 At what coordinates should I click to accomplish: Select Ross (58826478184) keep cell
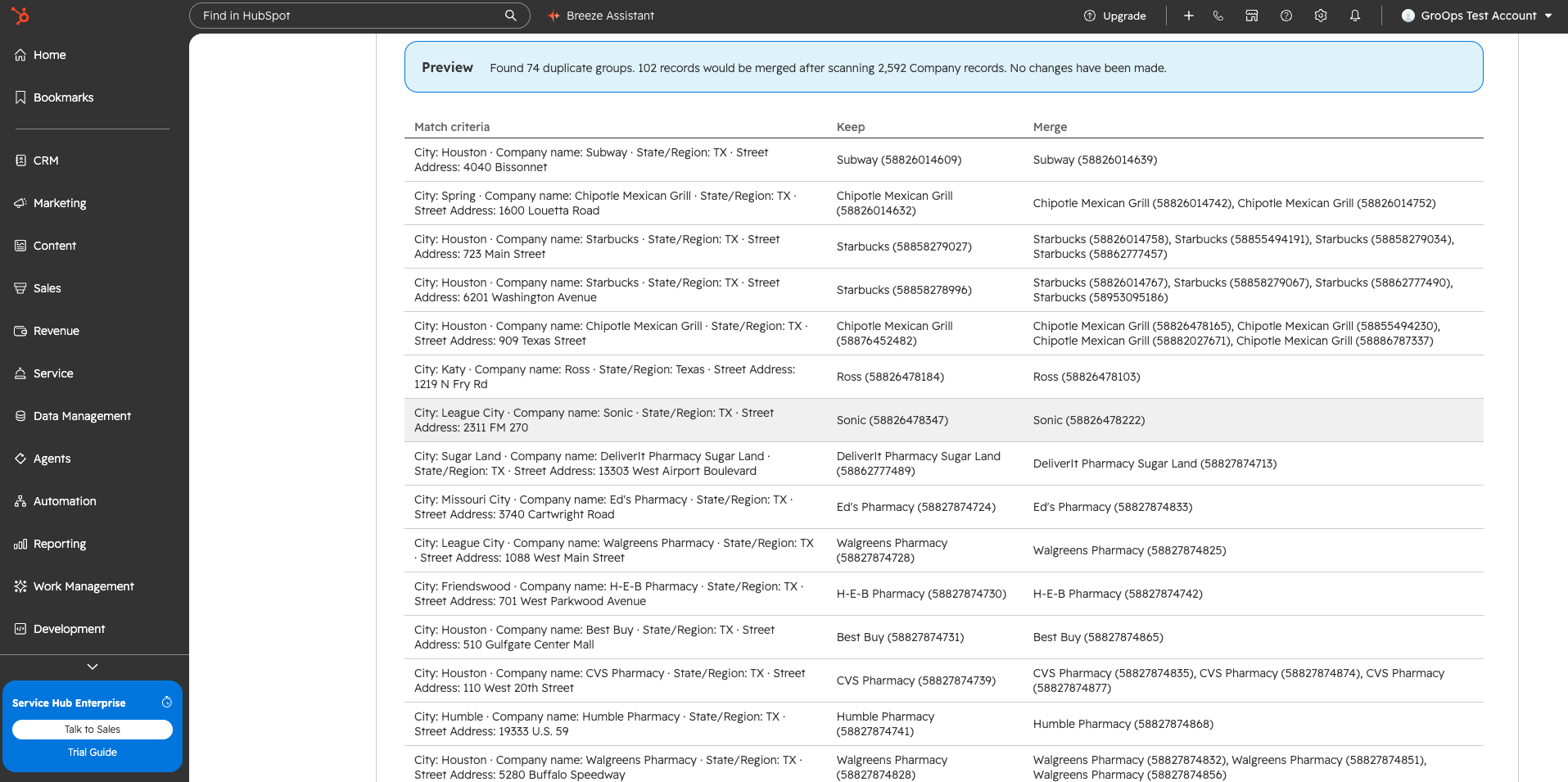(x=890, y=377)
